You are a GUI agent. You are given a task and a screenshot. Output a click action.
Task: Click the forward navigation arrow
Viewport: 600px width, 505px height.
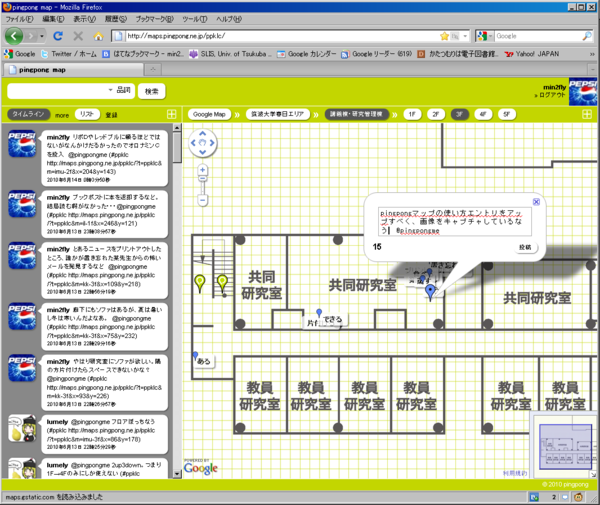[x=31, y=36]
